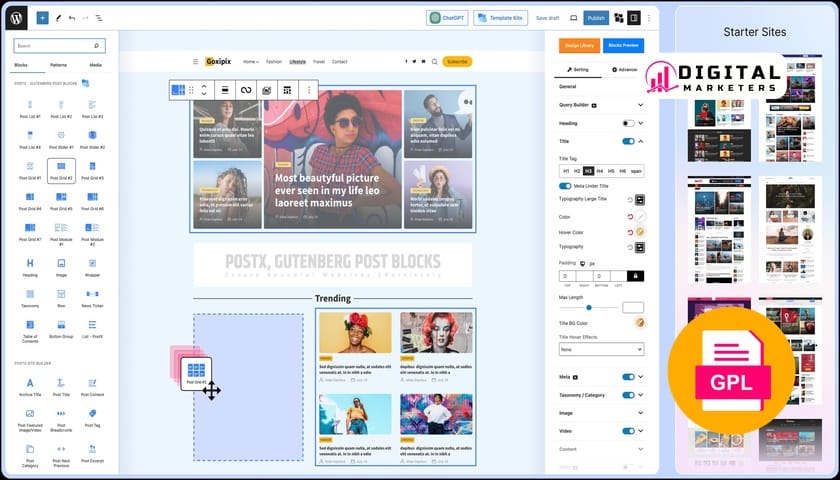Click the Publish button
This screenshot has width=840, height=480.
click(x=596, y=18)
